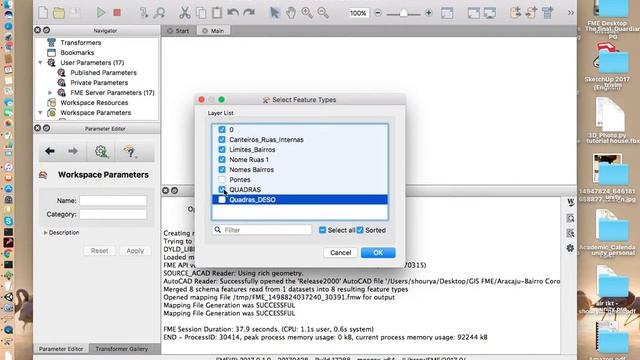640x360 pixels.
Task: Uncheck Nome Ruas 1 layer checkbox
Action: (222, 160)
